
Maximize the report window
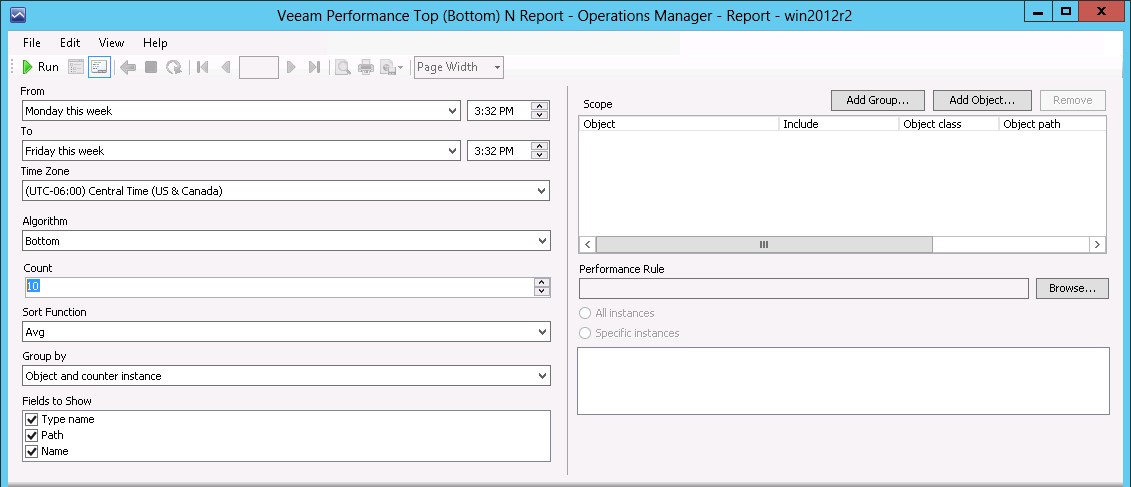pyautogui.click(x=1066, y=10)
